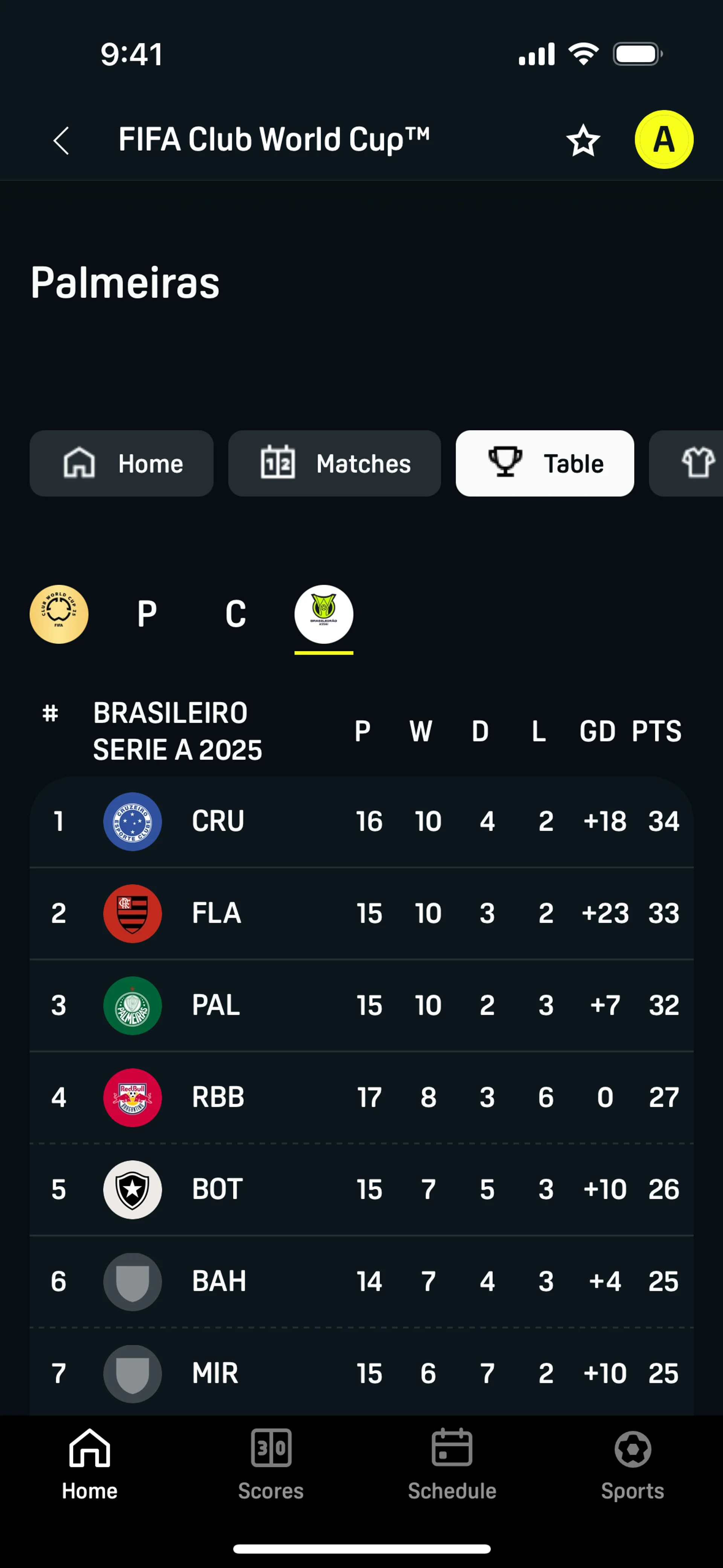Choose the C competition filter
Image resolution: width=723 pixels, height=1568 pixels.
coord(235,614)
